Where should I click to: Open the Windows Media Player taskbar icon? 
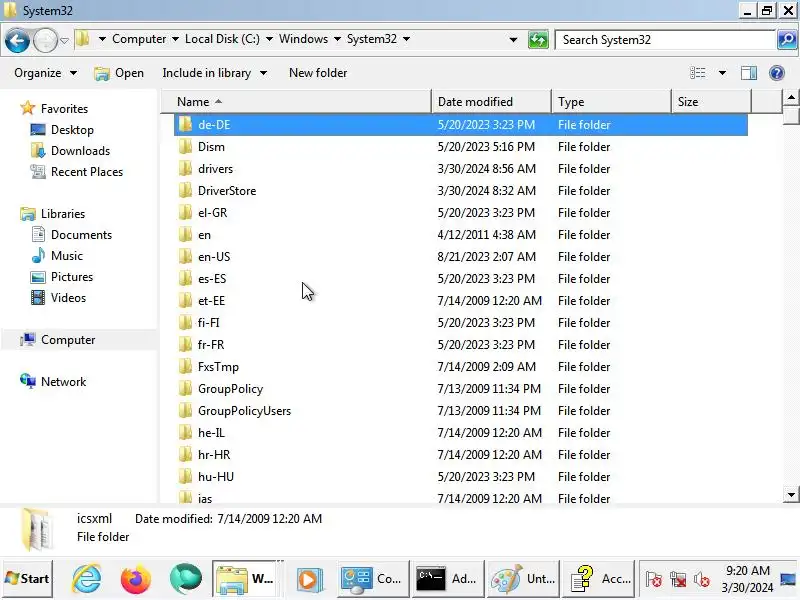[x=309, y=579]
